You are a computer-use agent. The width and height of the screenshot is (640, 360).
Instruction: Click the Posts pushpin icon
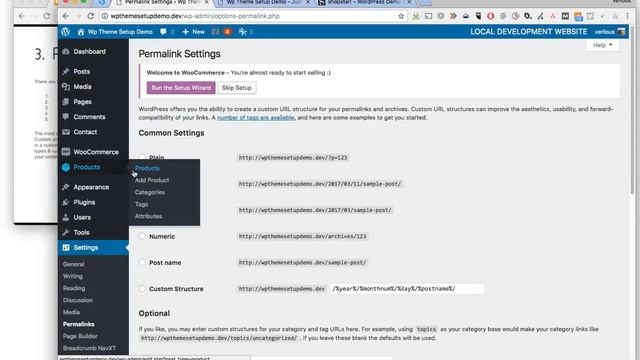coord(66,71)
